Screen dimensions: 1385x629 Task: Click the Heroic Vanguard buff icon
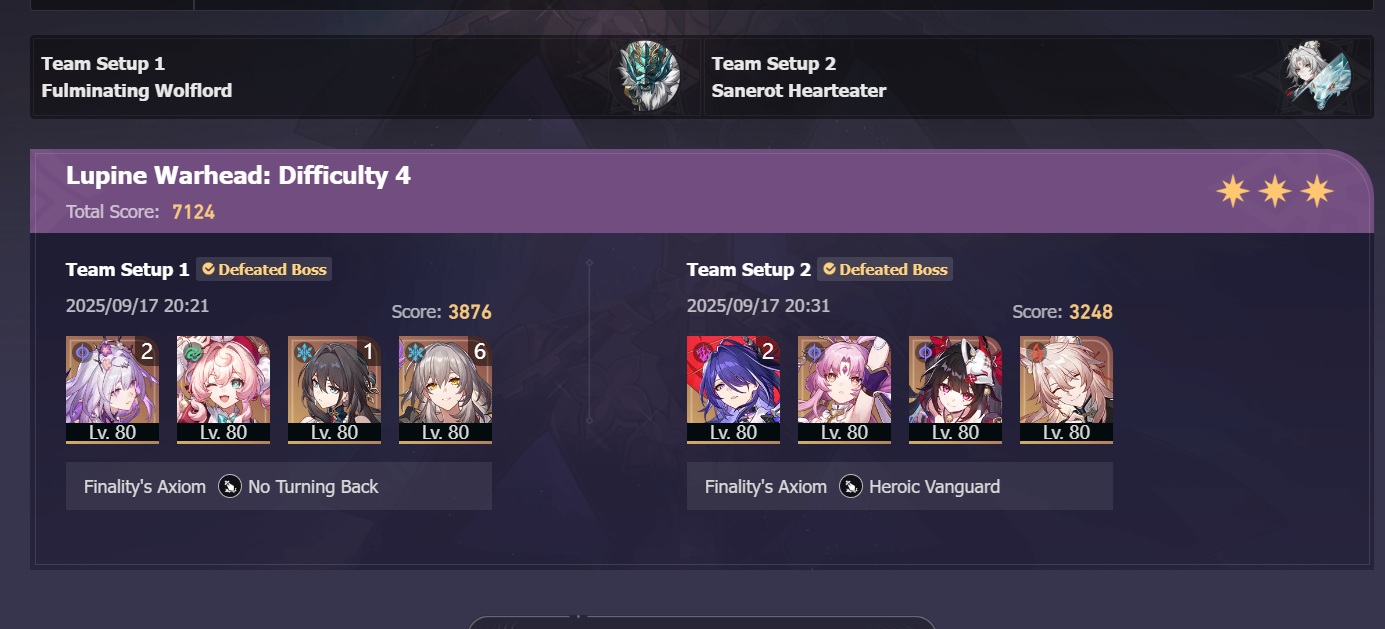[851, 487]
